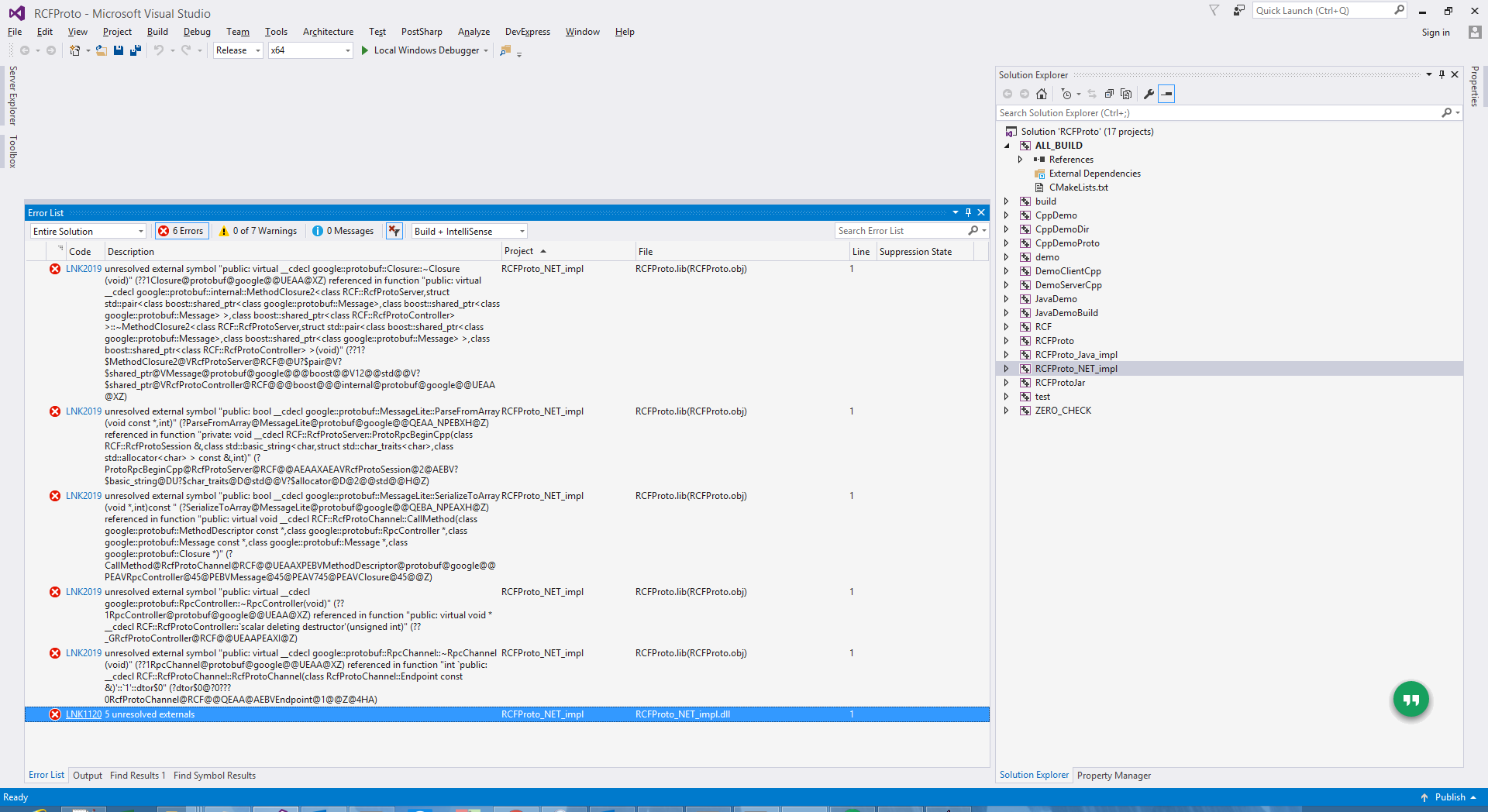
Task: Switch to Find Symbol Results tab
Action: [215, 776]
